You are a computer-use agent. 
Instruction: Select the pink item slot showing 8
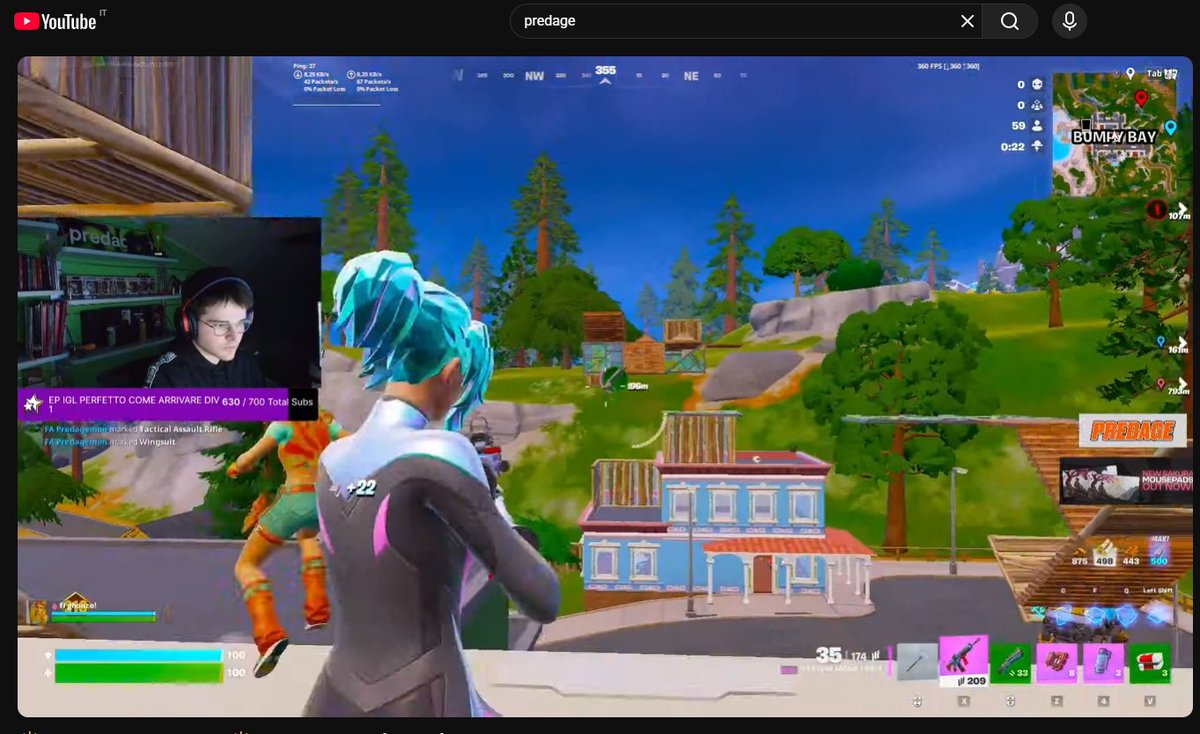(1057, 664)
